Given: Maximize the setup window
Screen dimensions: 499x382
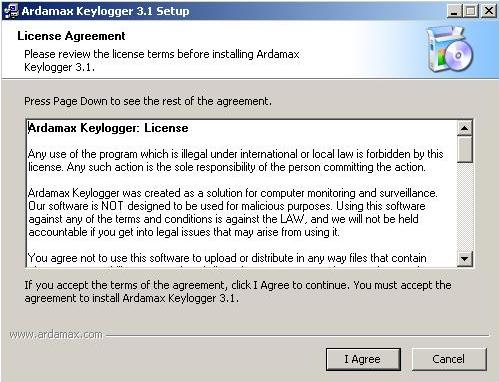Looking at the screenshot, I should pyautogui.click(x=471, y=11).
